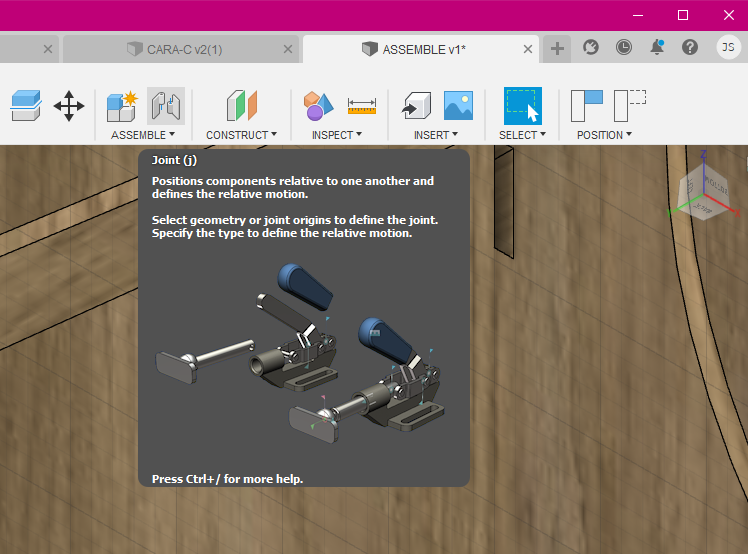Screen dimensions: 748x554
Task: Close the CARA-C v2(1) tab
Action: tap(288, 49)
